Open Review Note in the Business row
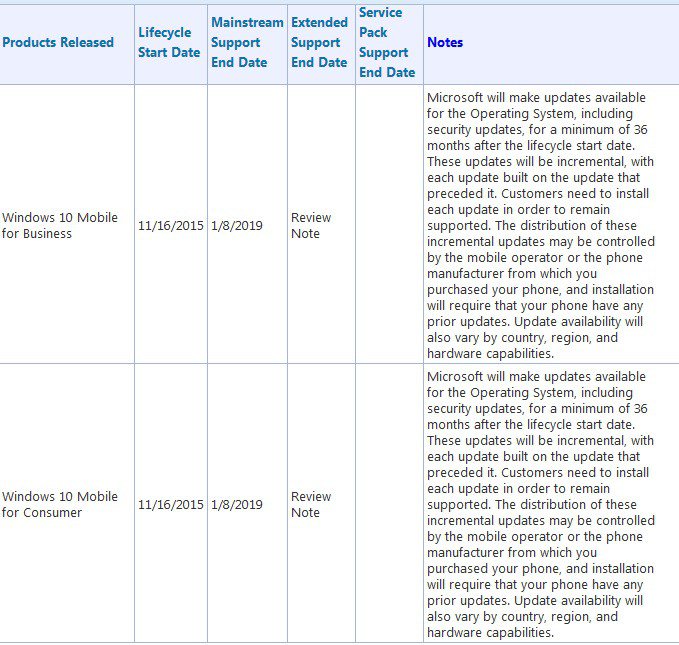This screenshot has height=645, width=679. pos(311,225)
